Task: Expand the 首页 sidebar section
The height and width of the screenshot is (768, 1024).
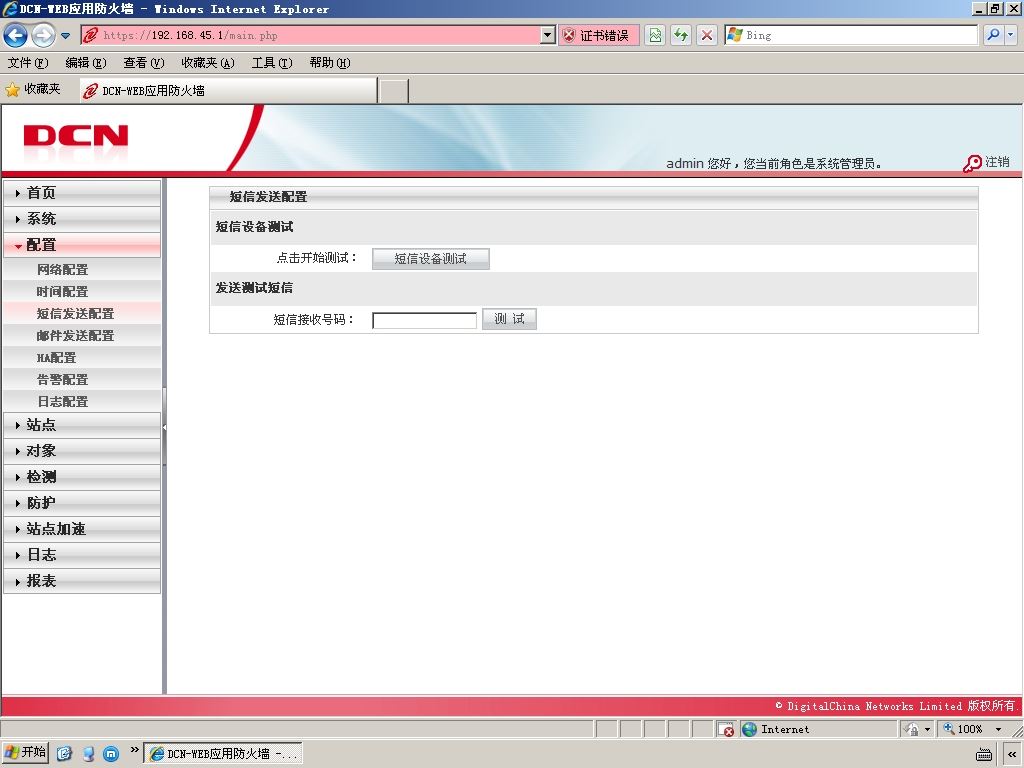Action: [82, 193]
